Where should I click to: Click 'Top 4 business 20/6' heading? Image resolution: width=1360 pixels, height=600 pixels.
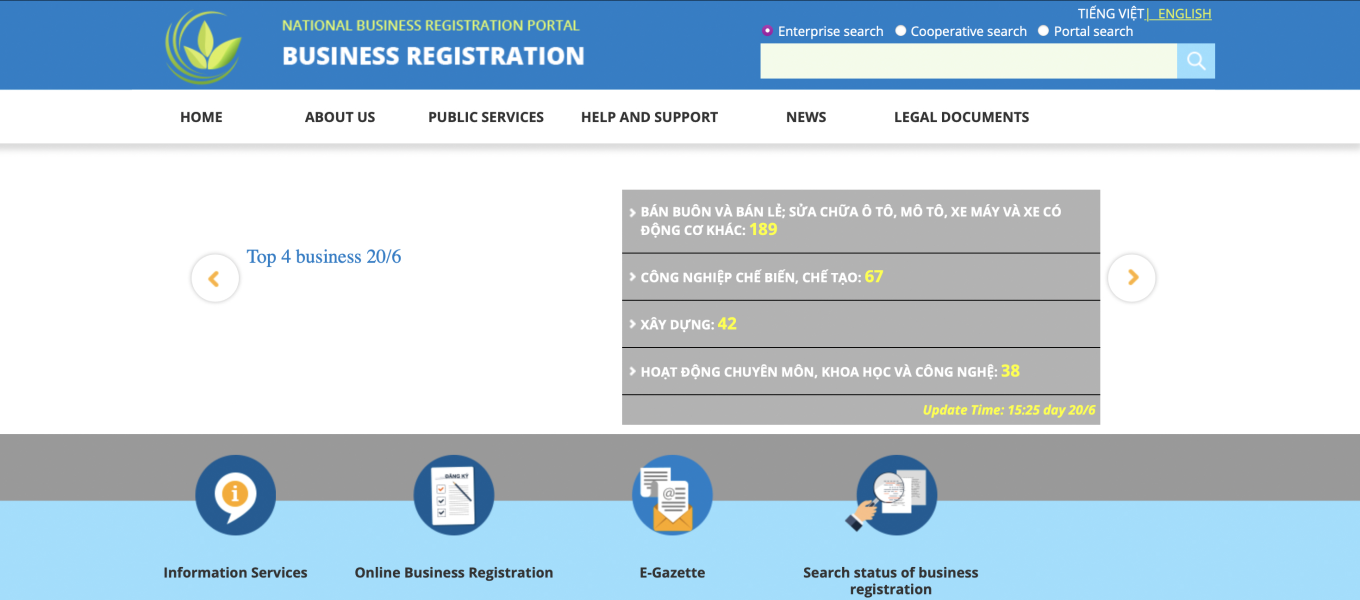324,257
